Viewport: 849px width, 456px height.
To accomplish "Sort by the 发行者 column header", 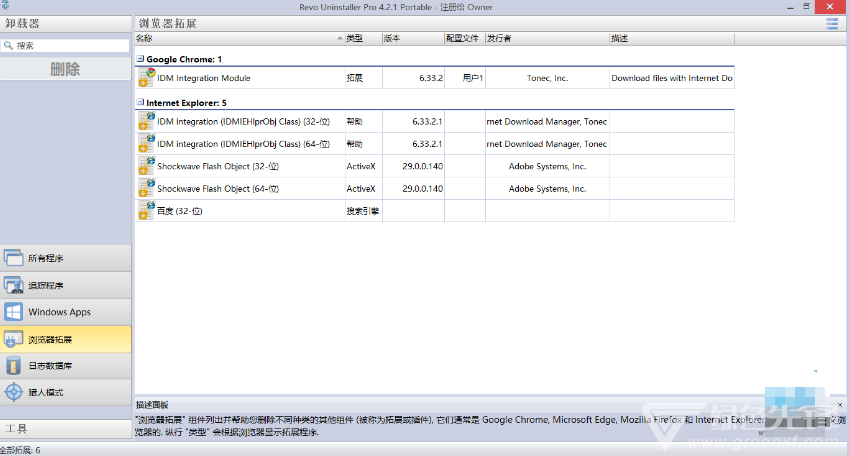I will (x=547, y=38).
